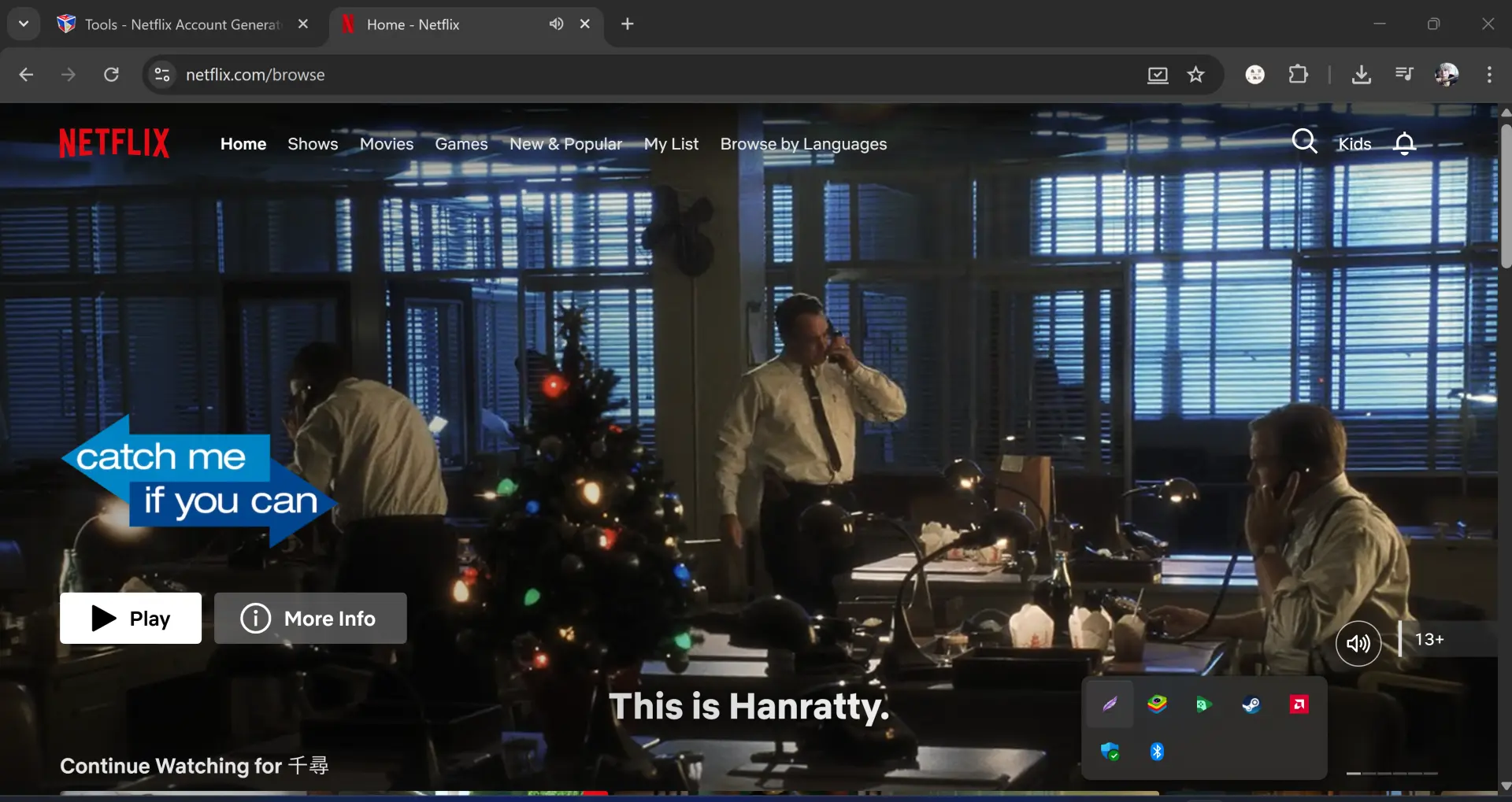The width and height of the screenshot is (1512, 802).
Task: Click the scrollbar up arrow
Action: tap(1506, 113)
